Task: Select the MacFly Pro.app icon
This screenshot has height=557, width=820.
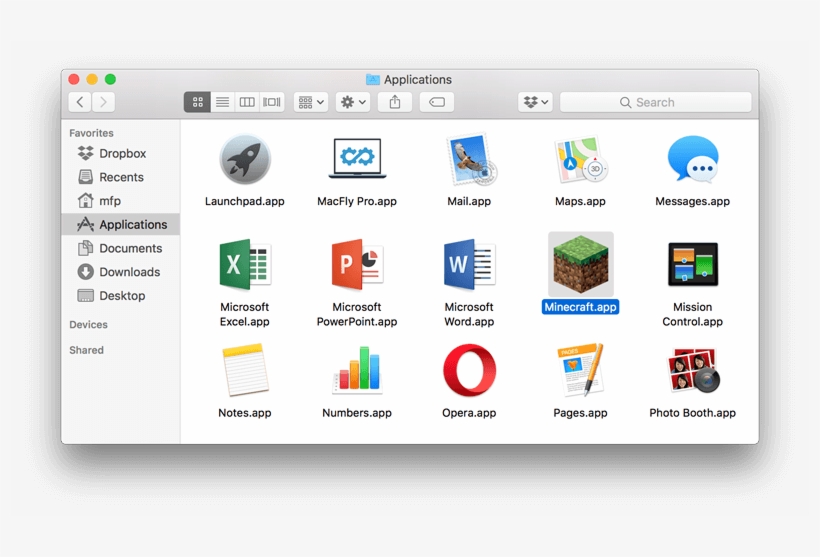Action: pyautogui.click(x=357, y=160)
